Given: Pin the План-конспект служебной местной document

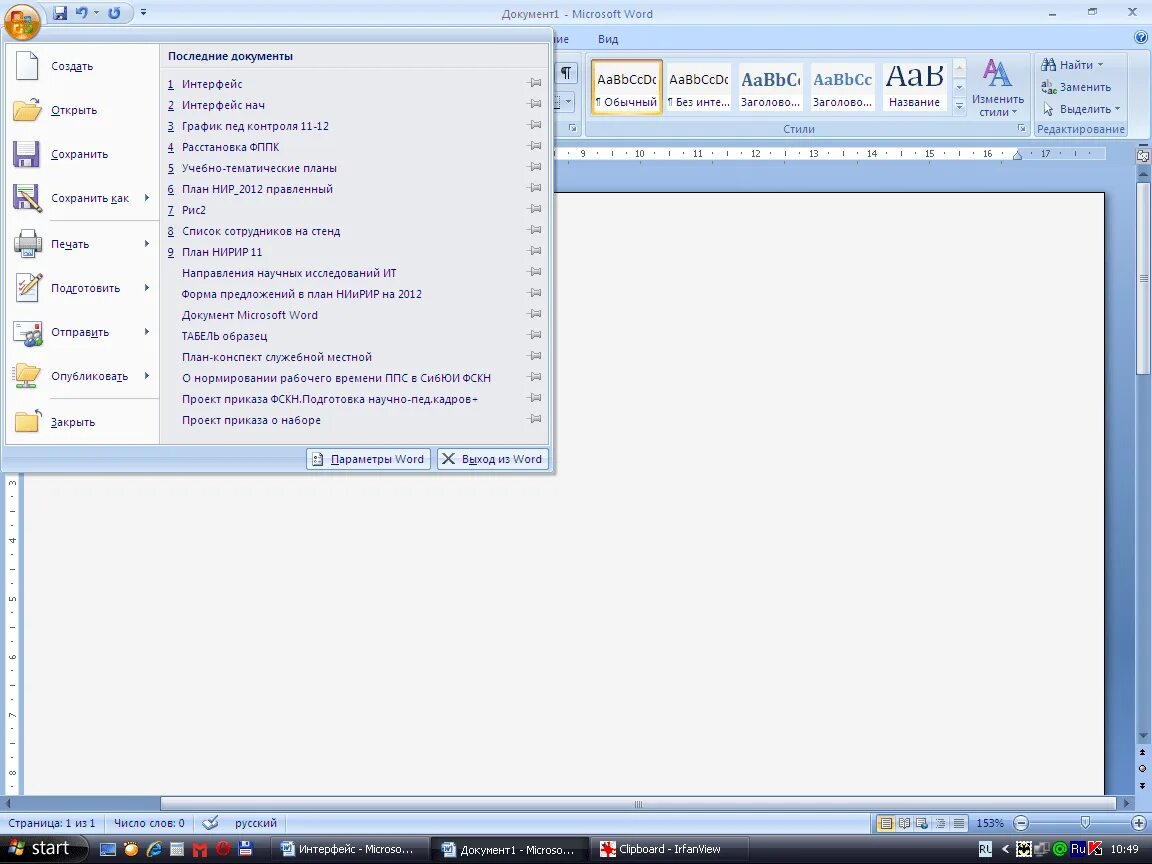Looking at the screenshot, I should [535, 356].
